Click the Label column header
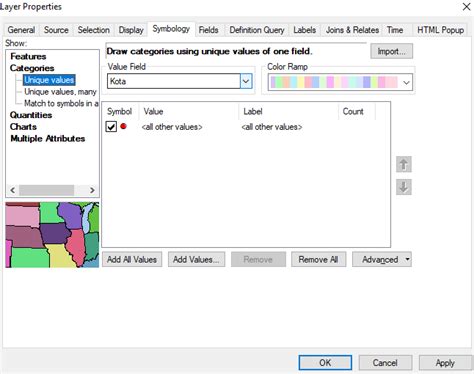The image size is (474, 374). click(x=289, y=111)
